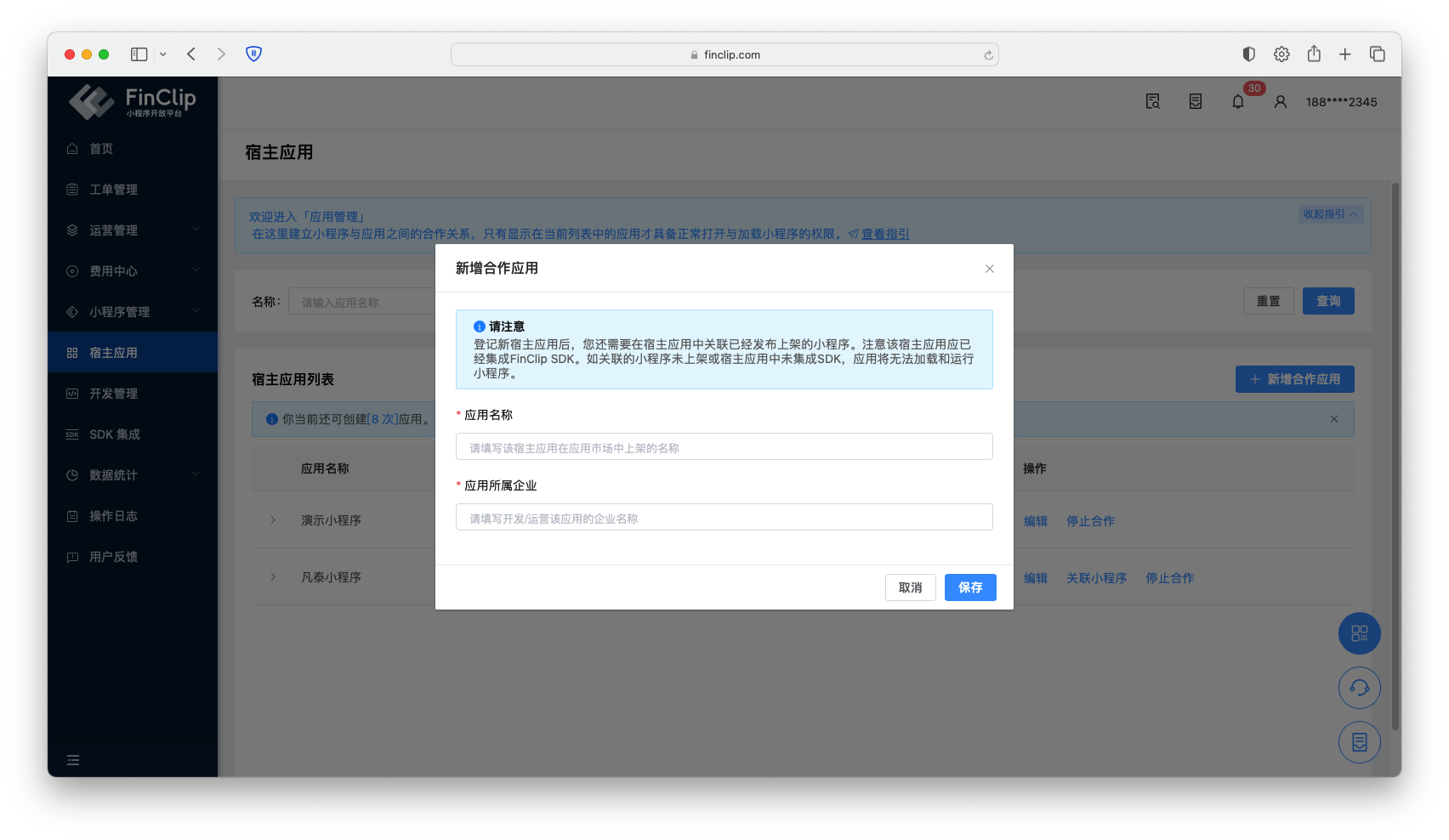Open the user profile icon

[x=1280, y=102]
